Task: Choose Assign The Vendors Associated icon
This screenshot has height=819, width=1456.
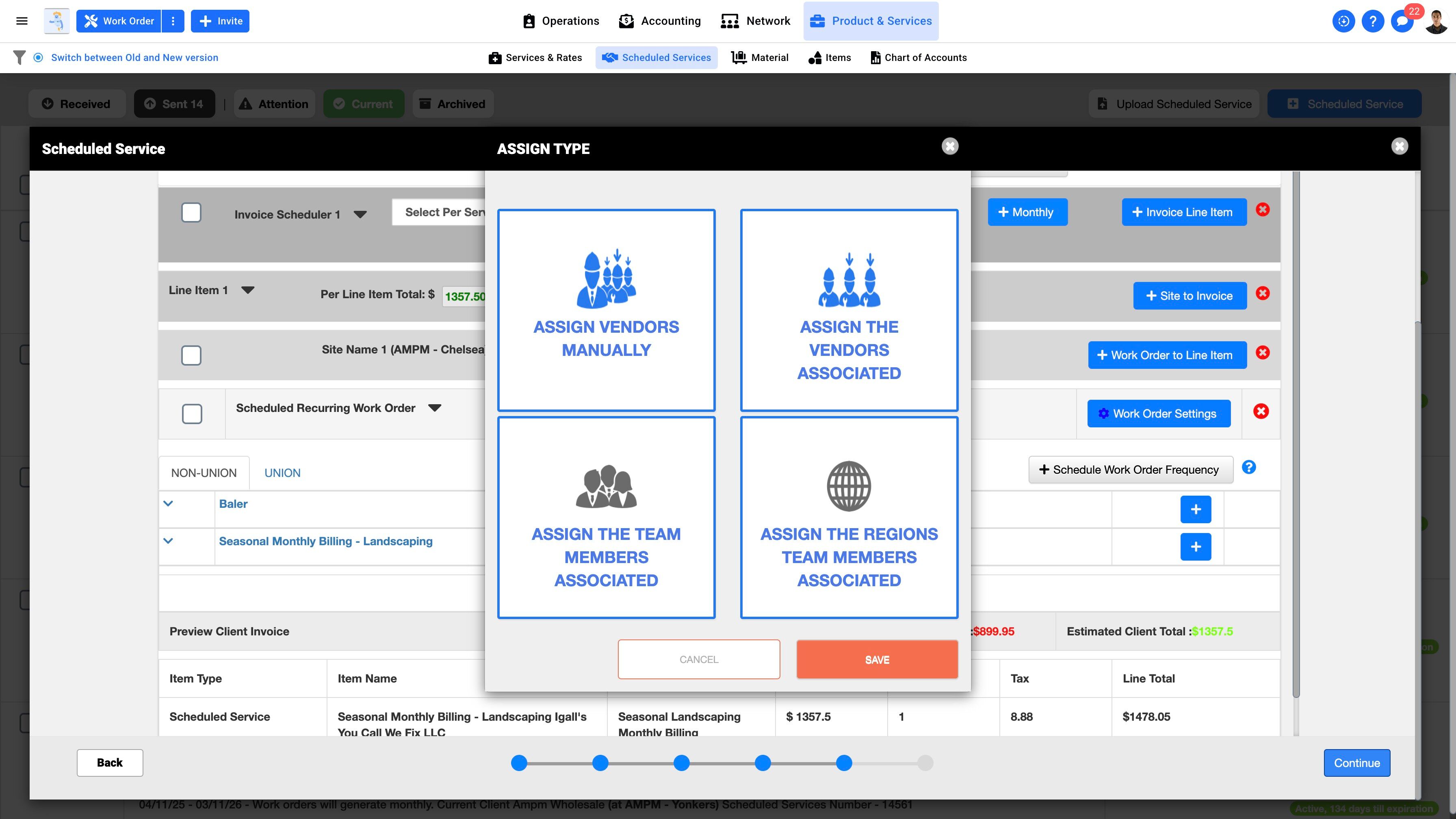Action: 849,280
